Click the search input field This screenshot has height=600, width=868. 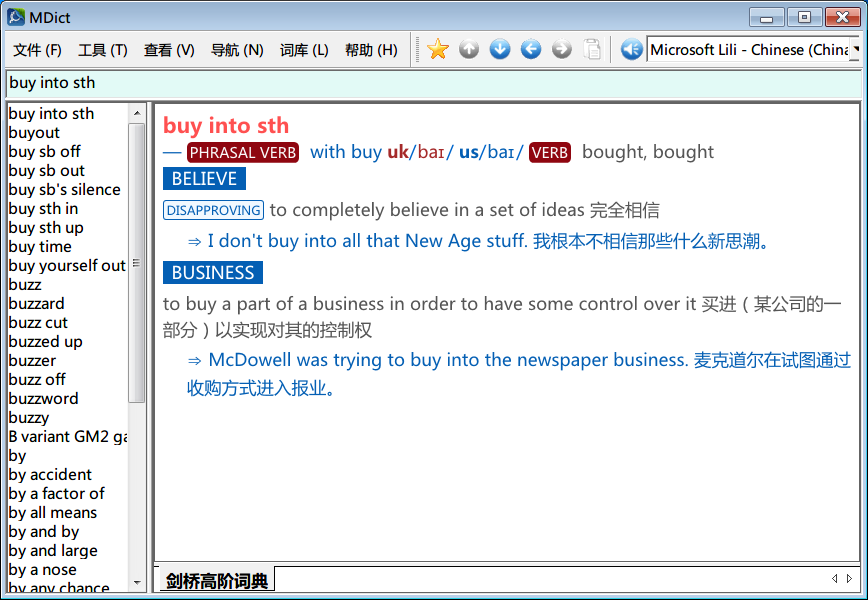tap(434, 84)
